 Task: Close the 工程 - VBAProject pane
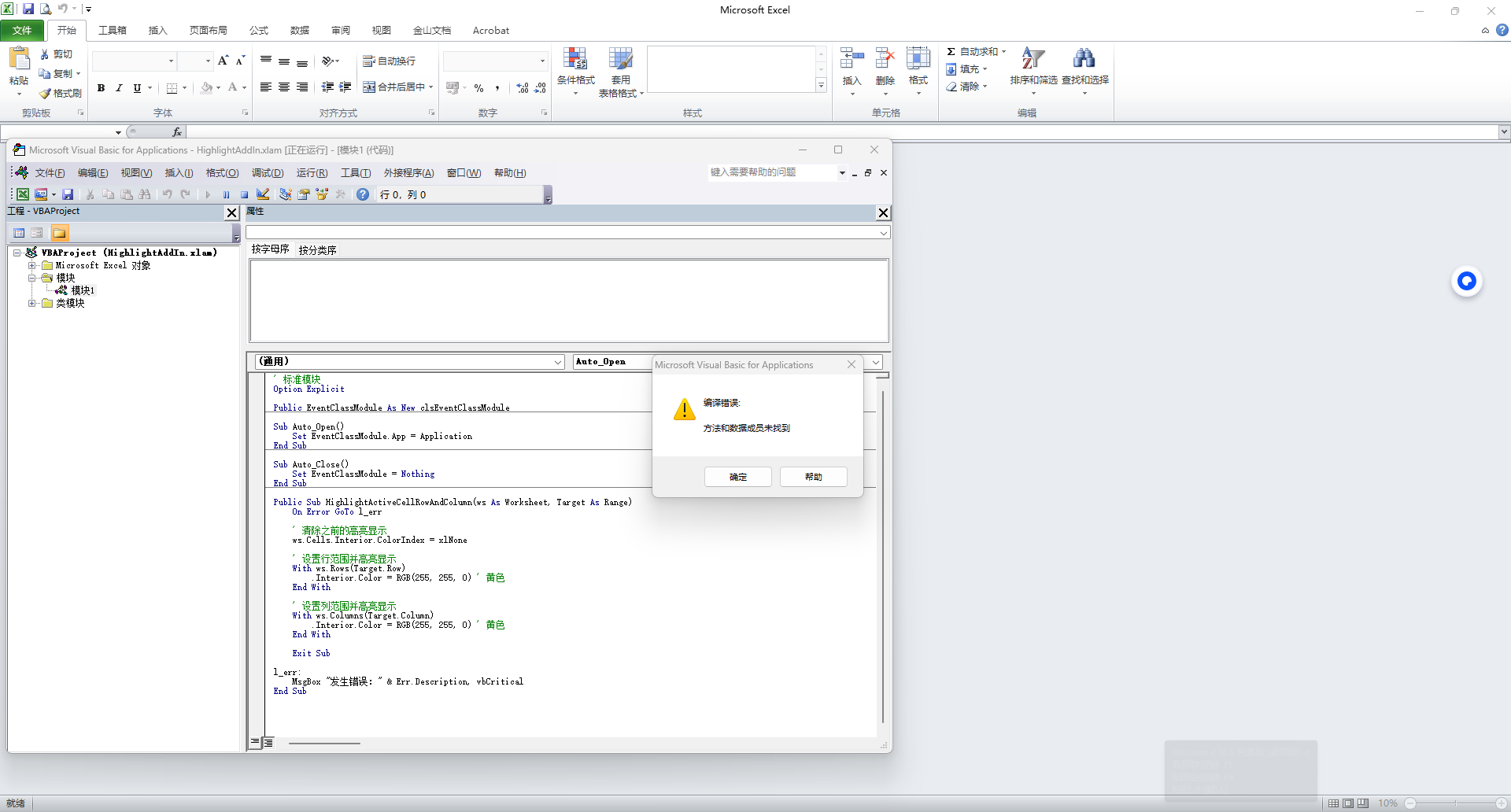pos(232,212)
